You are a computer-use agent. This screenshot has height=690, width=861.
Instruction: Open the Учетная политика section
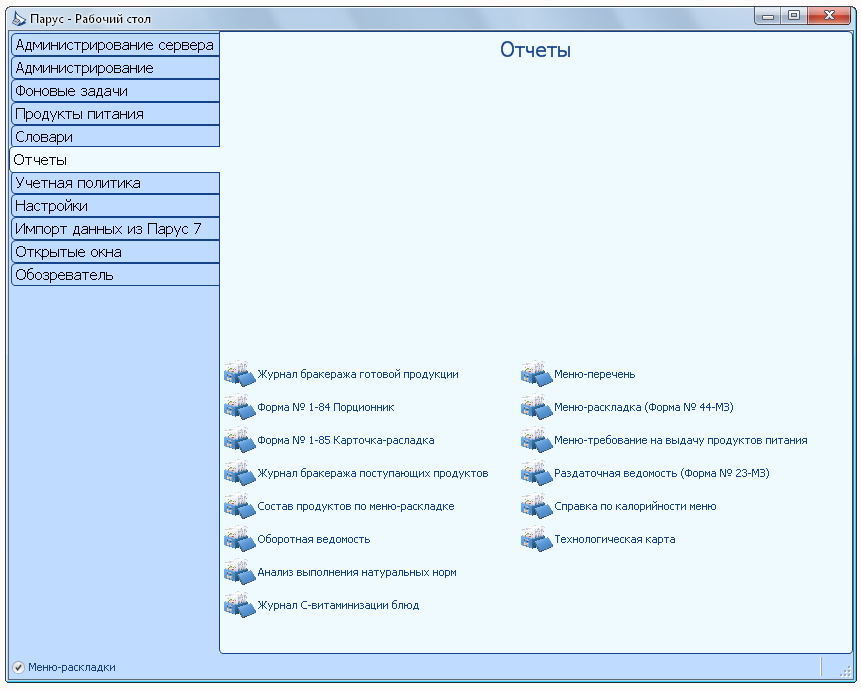[x=115, y=183]
